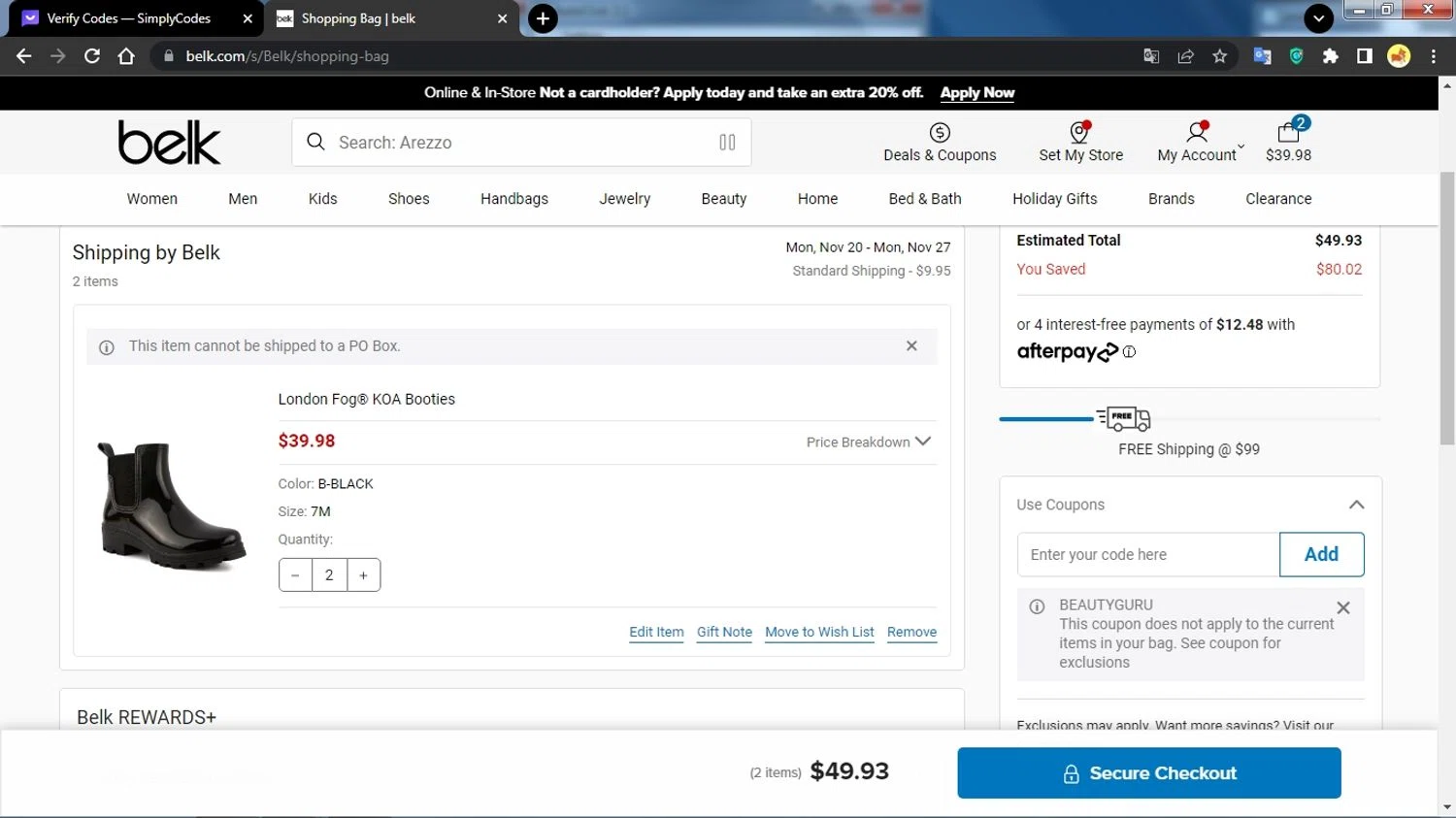1456x818 pixels.
Task: Click Apply Now in the top banner
Action: click(x=976, y=93)
